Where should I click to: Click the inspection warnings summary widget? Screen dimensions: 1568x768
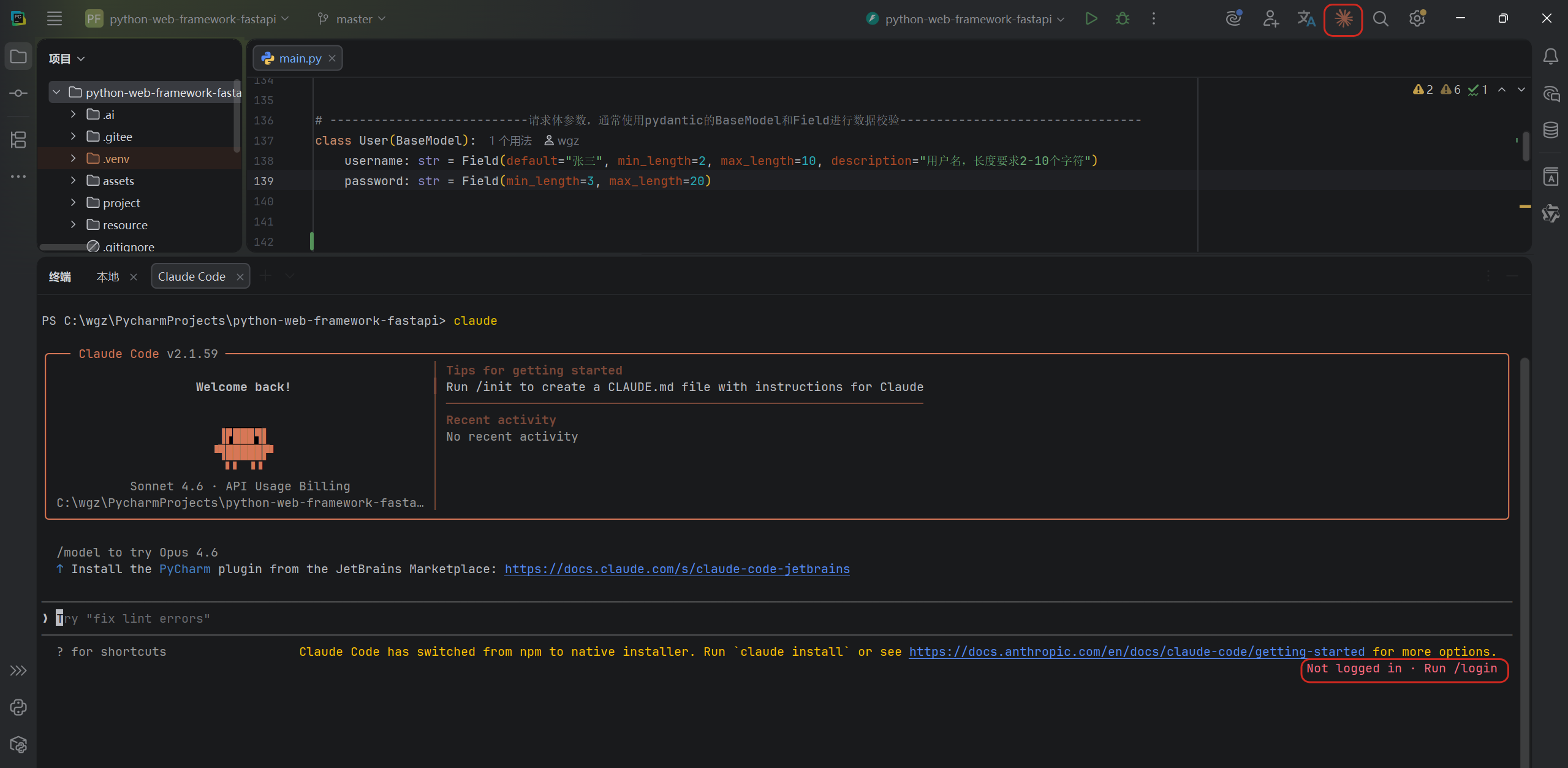[x=1450, y=89]
